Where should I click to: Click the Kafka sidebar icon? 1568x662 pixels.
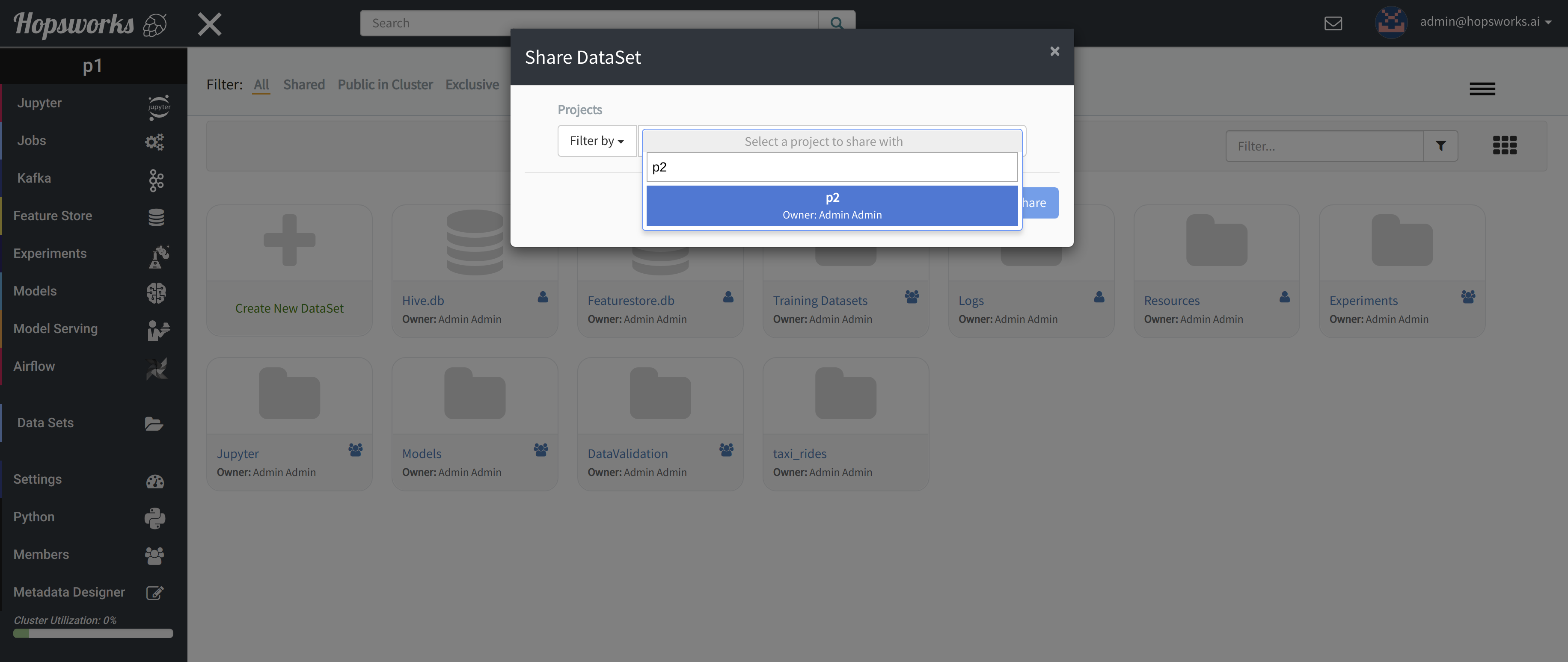point(156,180)
